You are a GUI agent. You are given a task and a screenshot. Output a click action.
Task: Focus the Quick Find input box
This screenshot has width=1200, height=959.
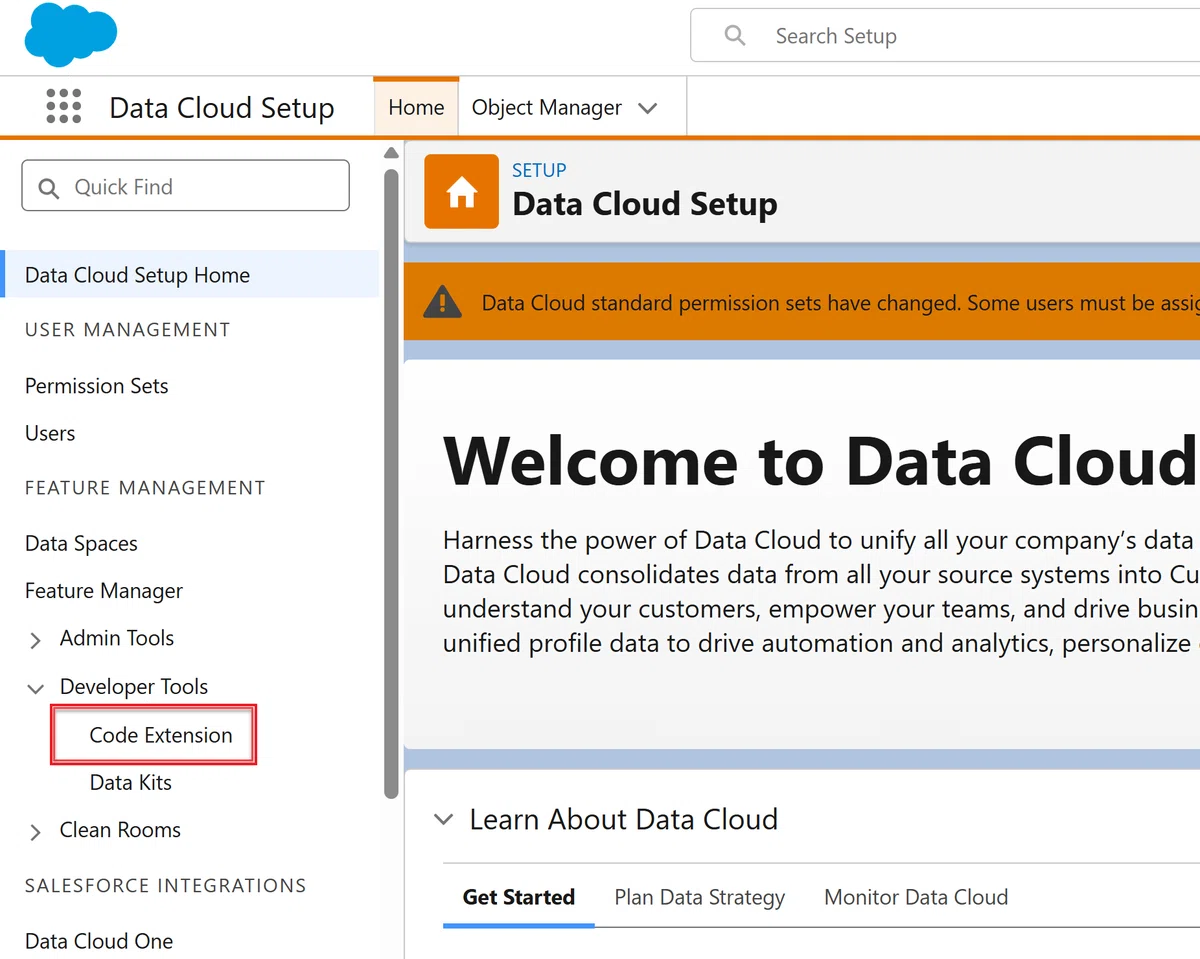pyautogui.click(x=186, y=186)
